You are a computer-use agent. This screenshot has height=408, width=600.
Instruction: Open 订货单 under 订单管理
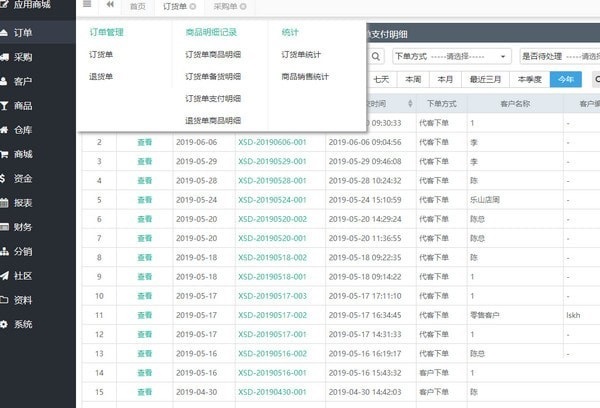(101, 55)
